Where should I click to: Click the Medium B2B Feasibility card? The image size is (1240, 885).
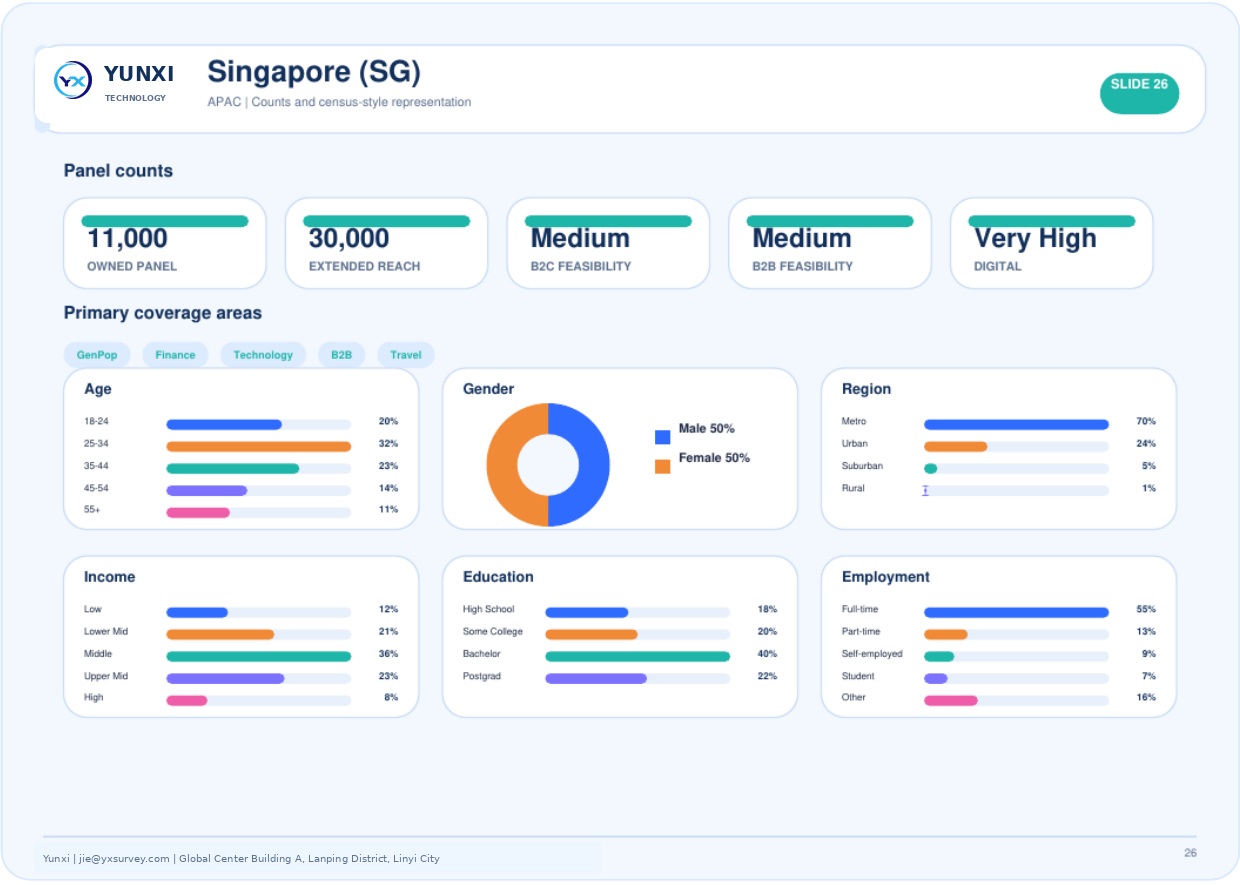coord(830,243)
